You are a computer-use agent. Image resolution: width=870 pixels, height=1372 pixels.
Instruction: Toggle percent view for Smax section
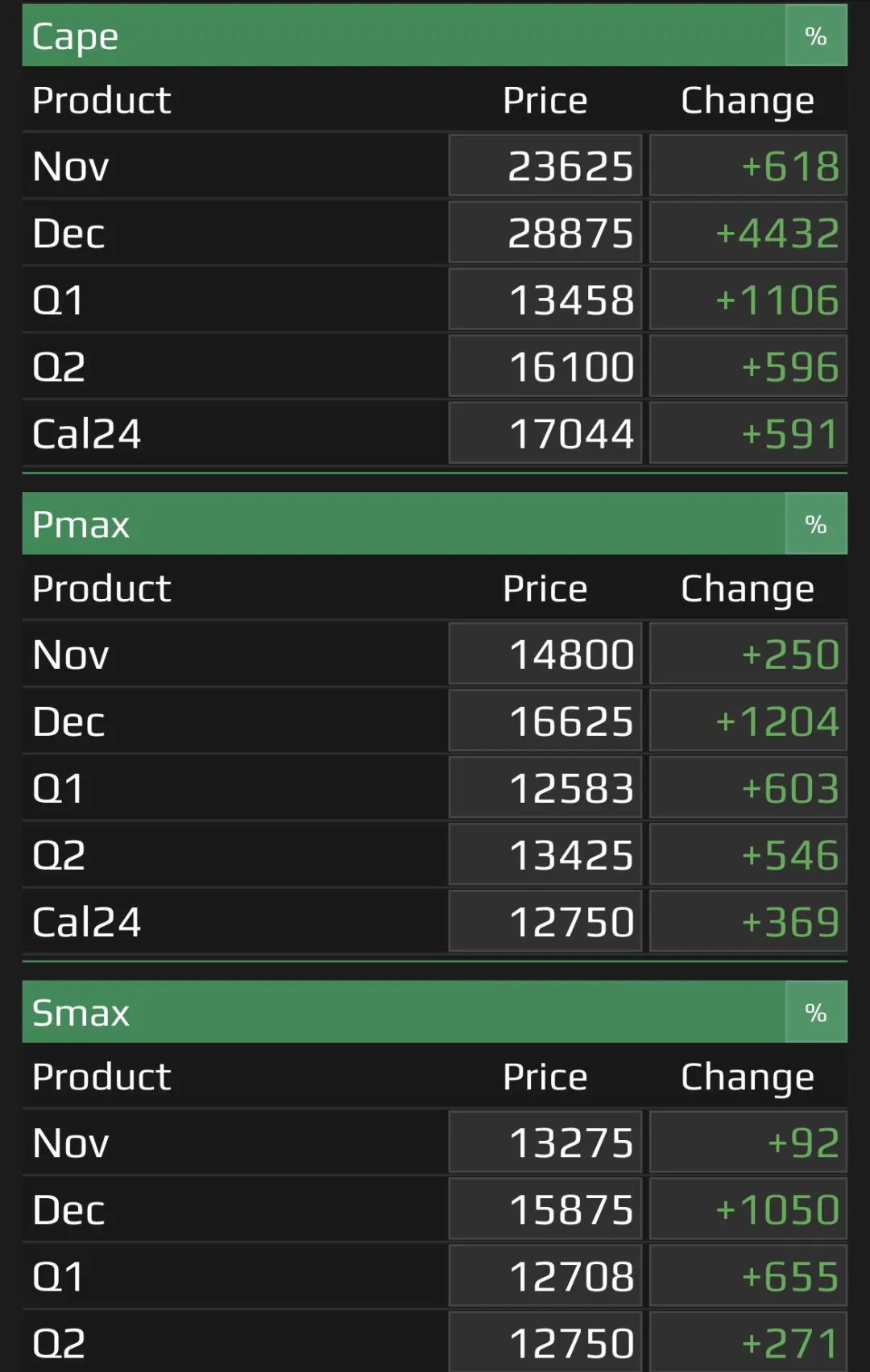pos(816,1012)
